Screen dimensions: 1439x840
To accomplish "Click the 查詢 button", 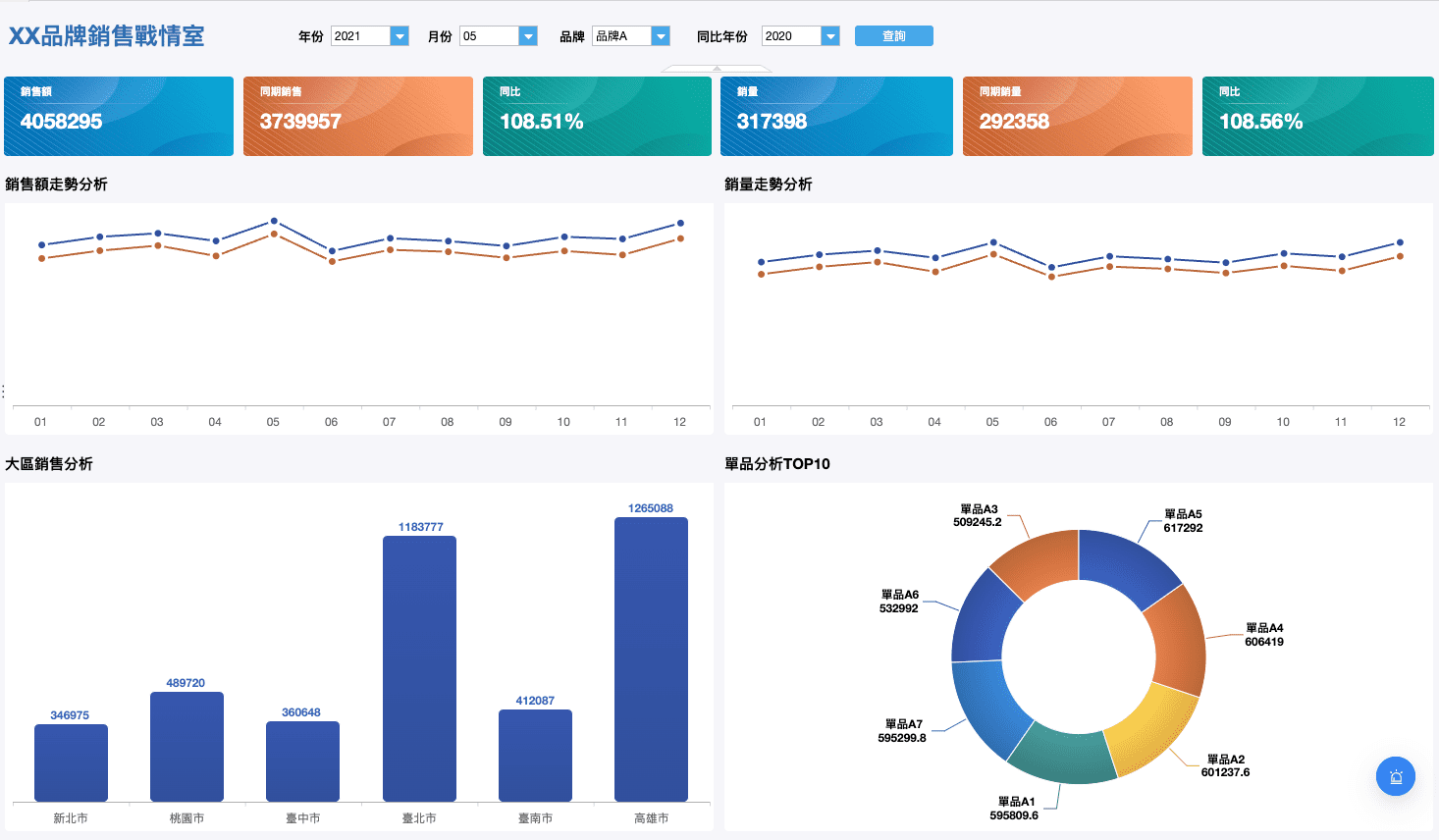I will tap(893, 36).
